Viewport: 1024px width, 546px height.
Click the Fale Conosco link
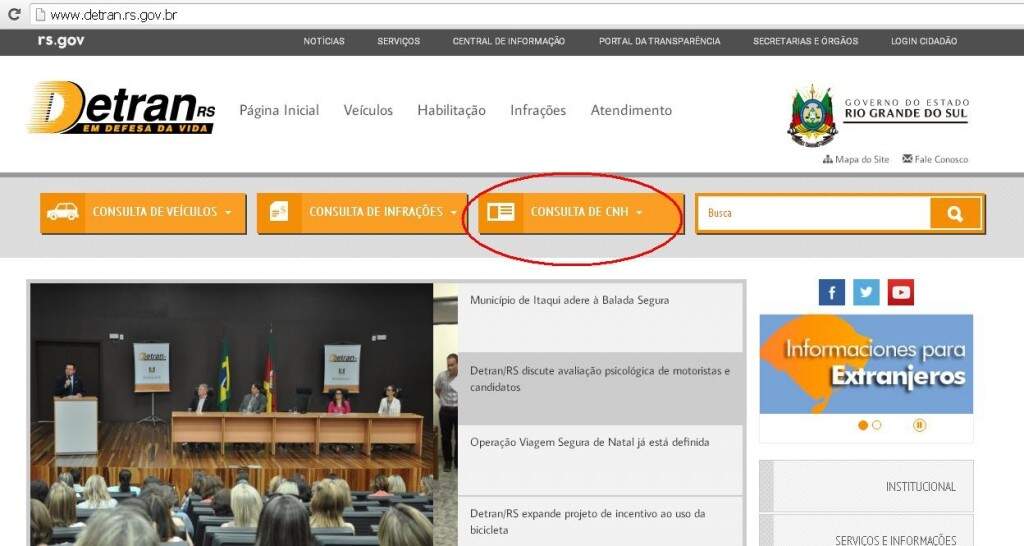pyautogui.click(x=935, y=159)
